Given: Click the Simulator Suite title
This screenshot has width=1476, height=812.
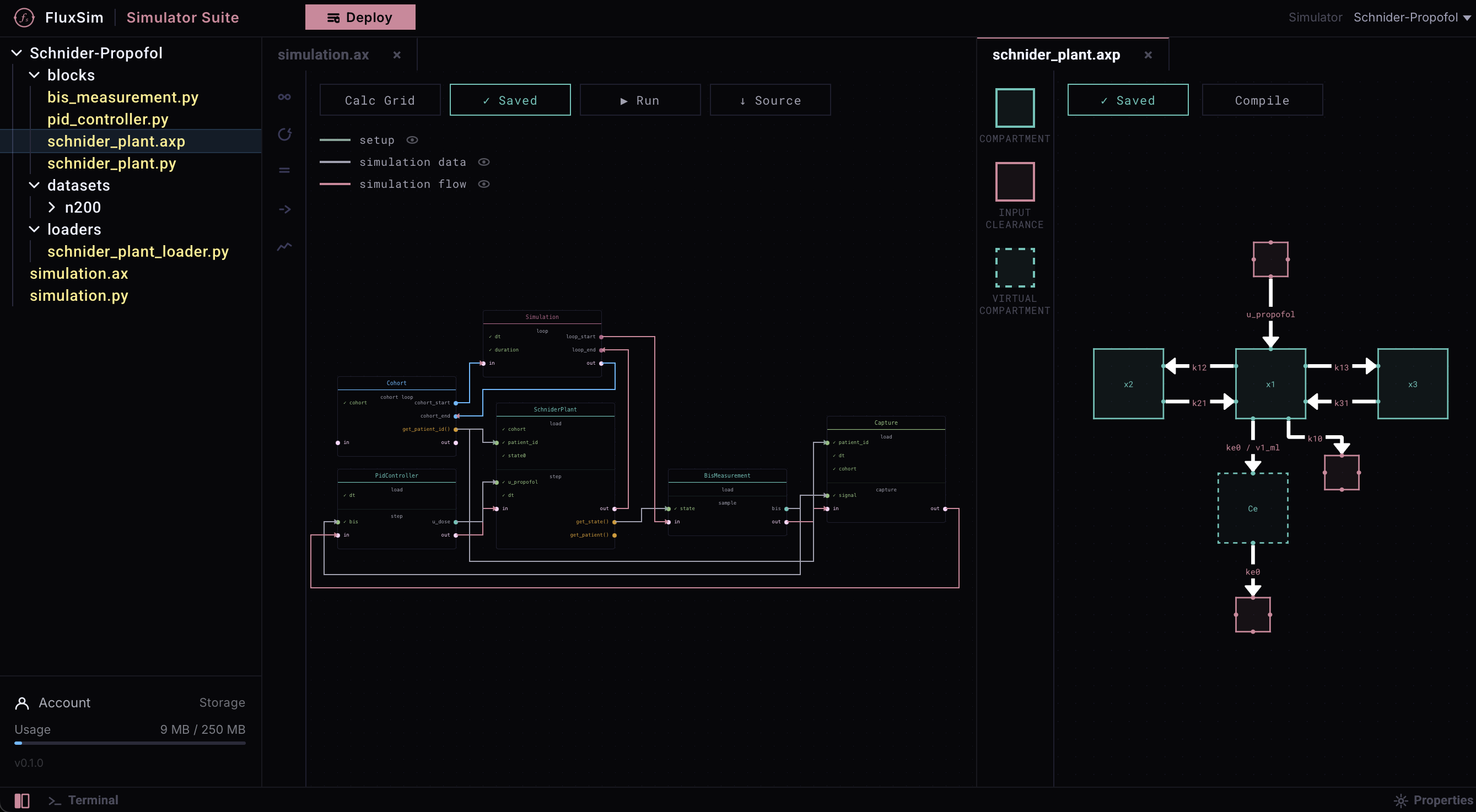Looking at the screenshot, I should pyautogui.click(x=183, y=18).
